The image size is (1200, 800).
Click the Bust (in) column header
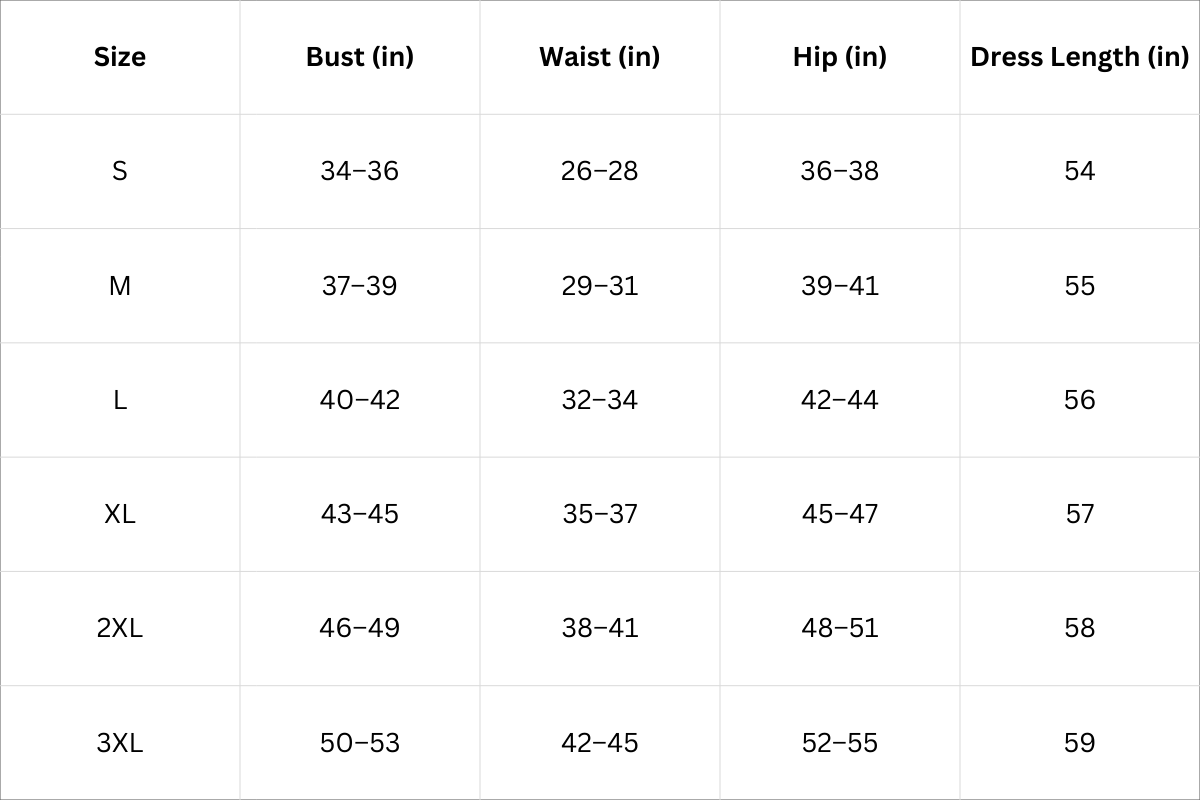[x=360, y=57]
